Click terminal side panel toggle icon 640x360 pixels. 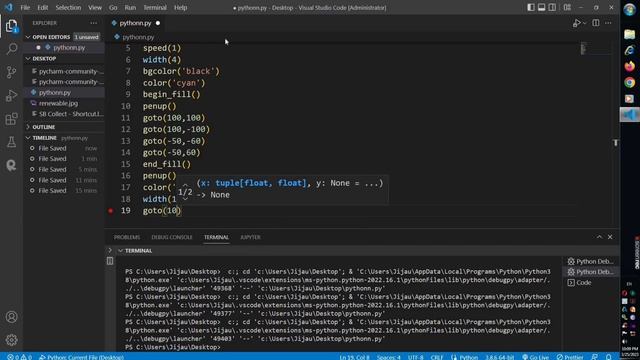[x=110, y=261]
